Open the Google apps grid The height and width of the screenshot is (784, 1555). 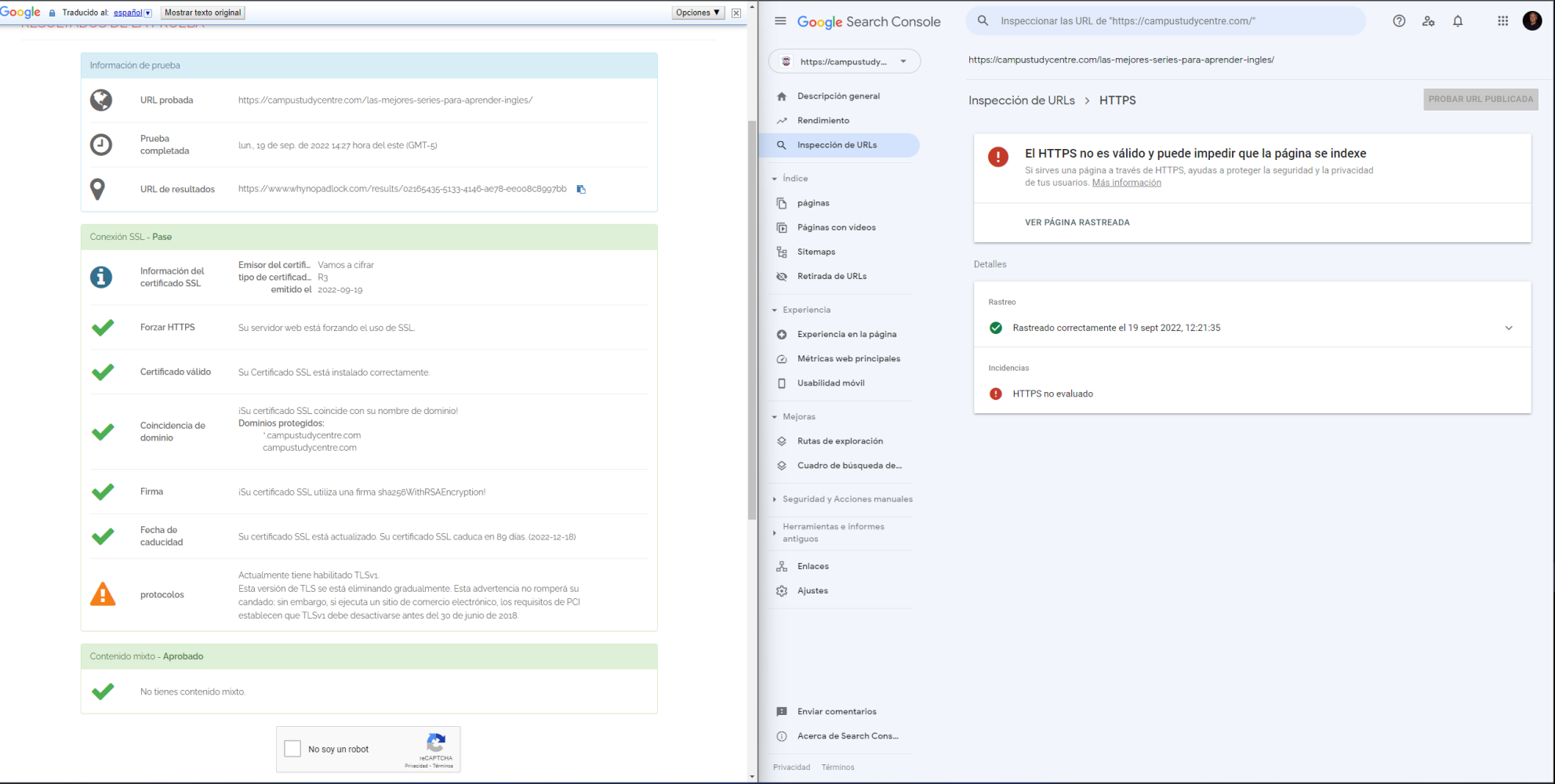click(x=1502, y=21)
